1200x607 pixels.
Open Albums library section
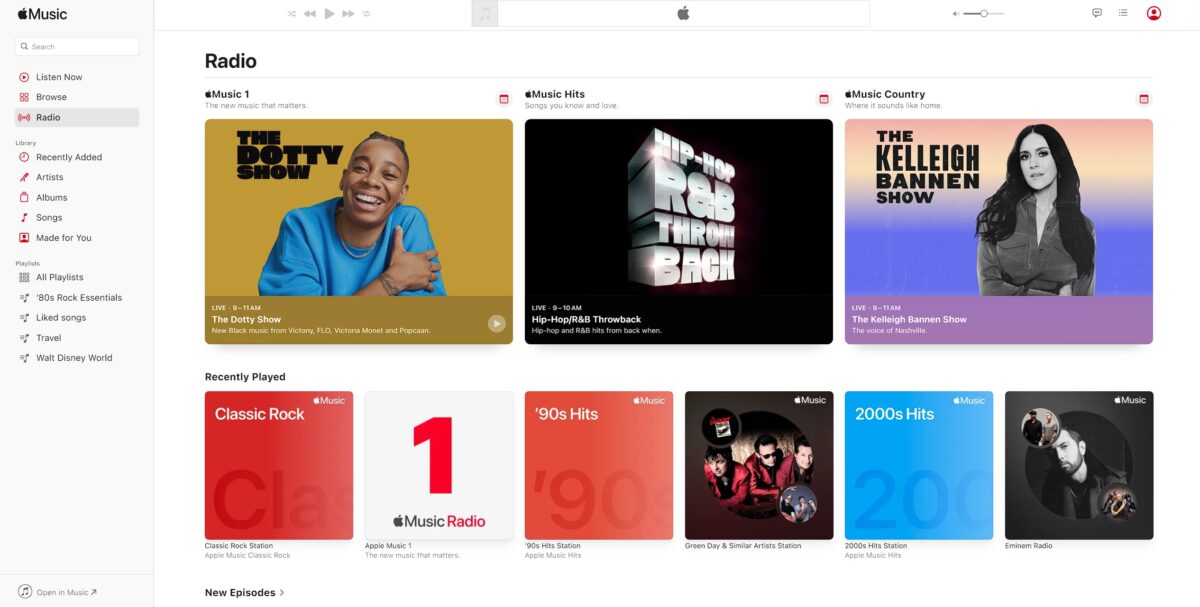[x=77, y=197]
